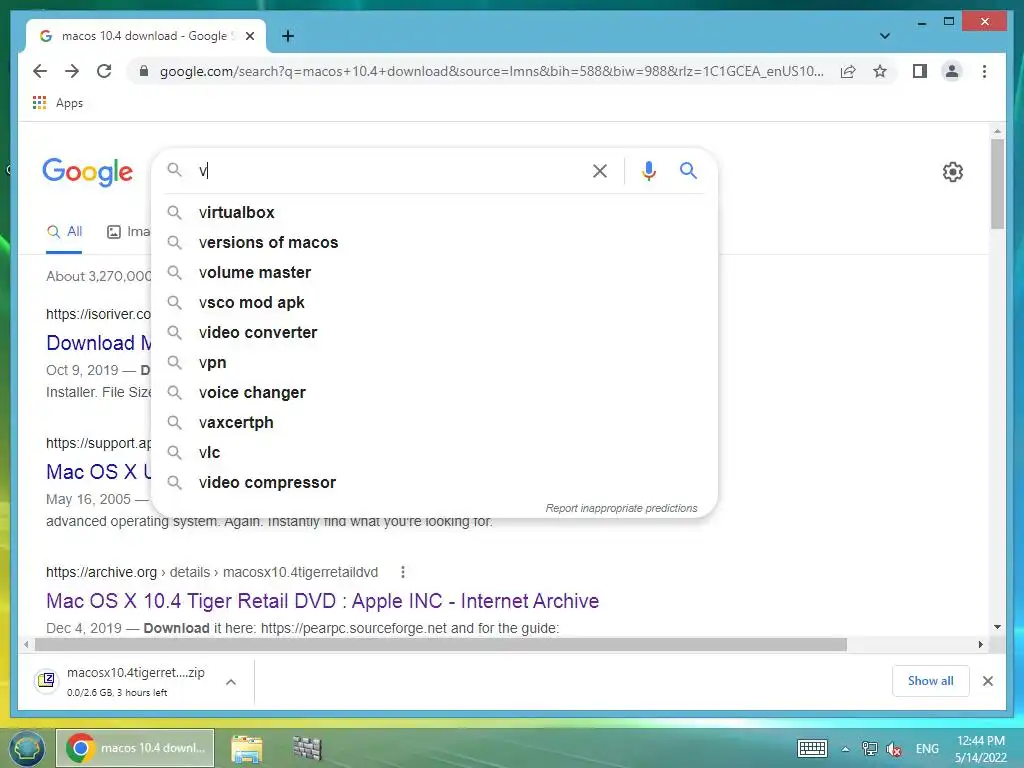The height and width of the screenshot is (768, 1024).
Task: Click the browser address bar URL
Action: (x=492, y=71)
